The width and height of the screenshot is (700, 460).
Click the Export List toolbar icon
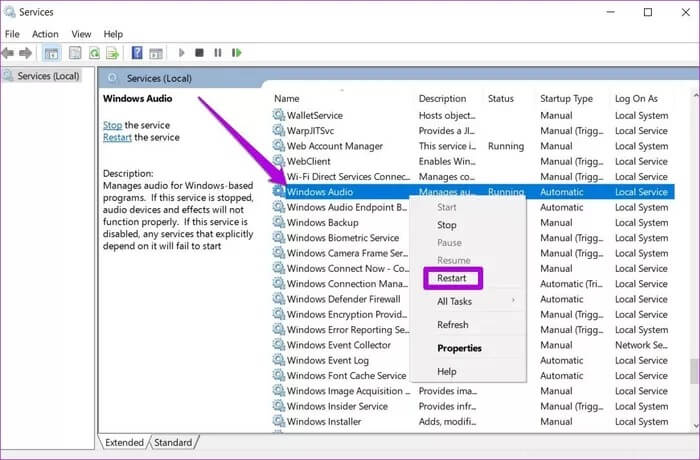112,53
